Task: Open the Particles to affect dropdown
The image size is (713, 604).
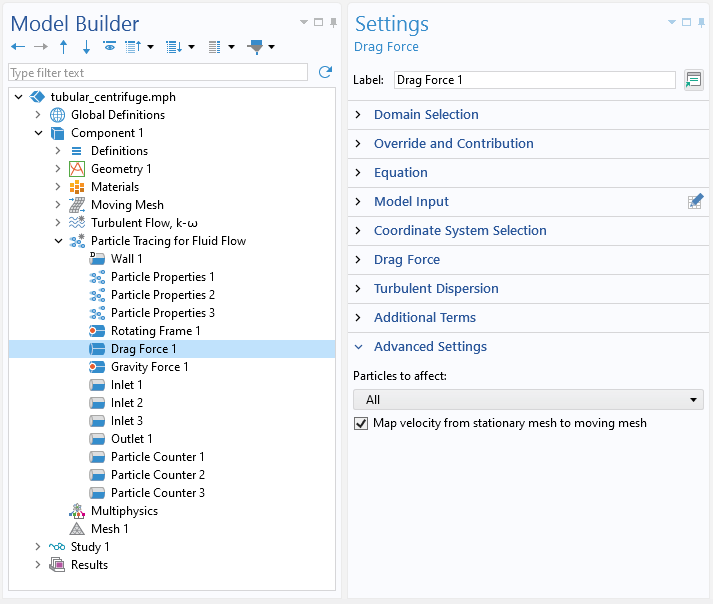Action: [528, 400]
